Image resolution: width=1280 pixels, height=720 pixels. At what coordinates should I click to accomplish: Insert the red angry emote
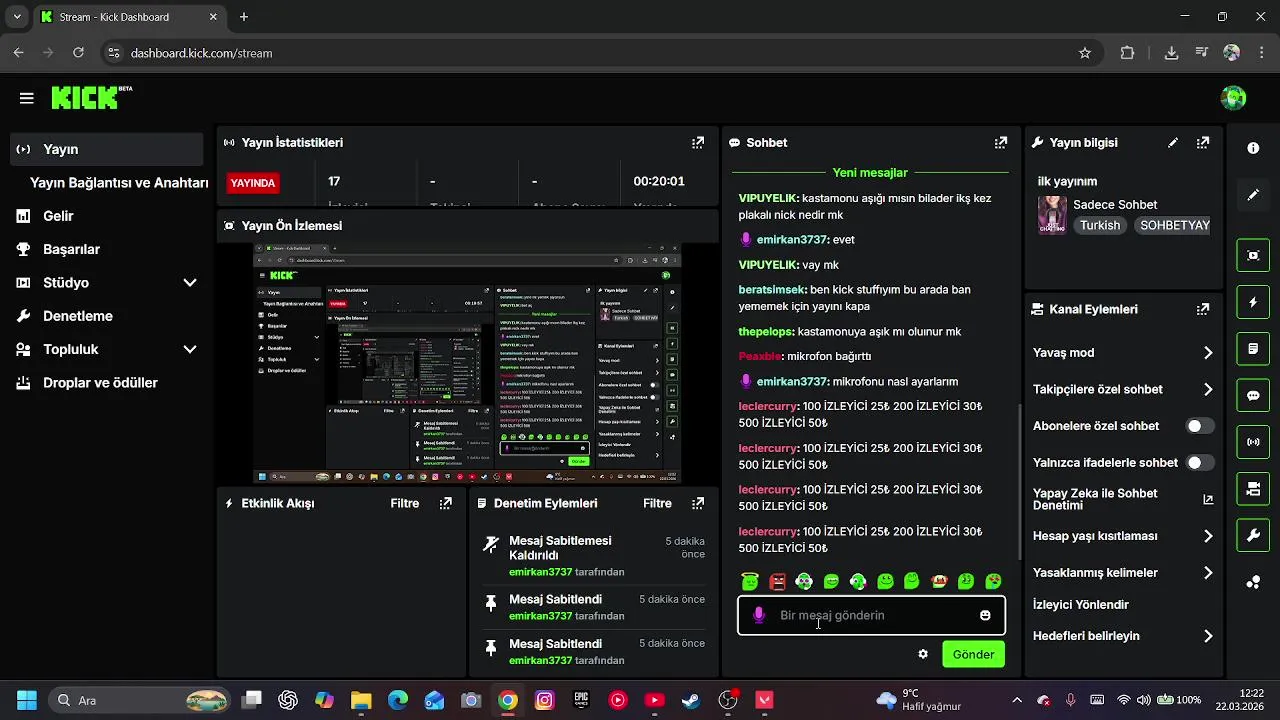[778, 581]
